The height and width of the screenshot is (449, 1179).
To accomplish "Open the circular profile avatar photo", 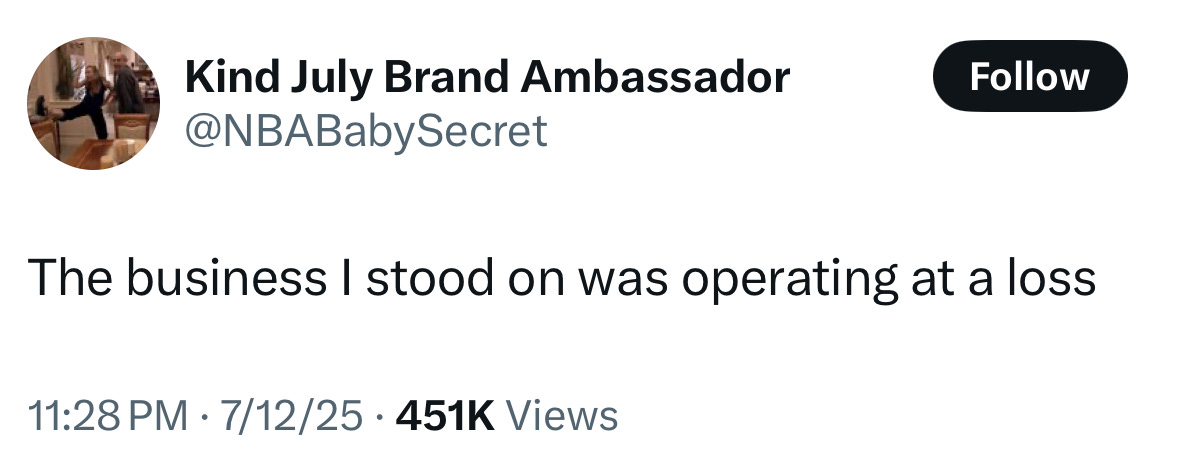I will [93, 103].
